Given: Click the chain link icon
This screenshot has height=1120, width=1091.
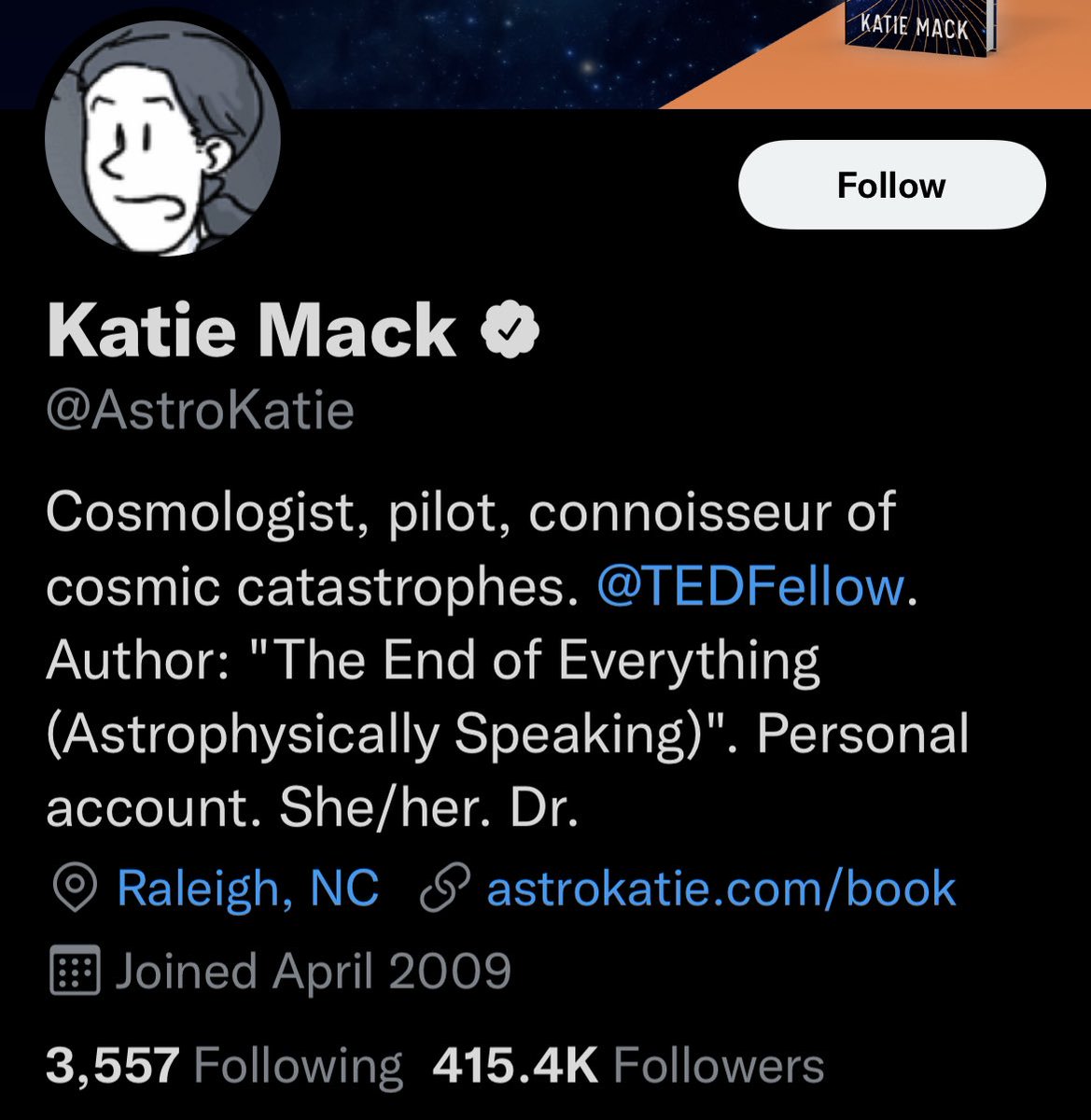Looking at the screenshot, I should [x=446, y=889].
